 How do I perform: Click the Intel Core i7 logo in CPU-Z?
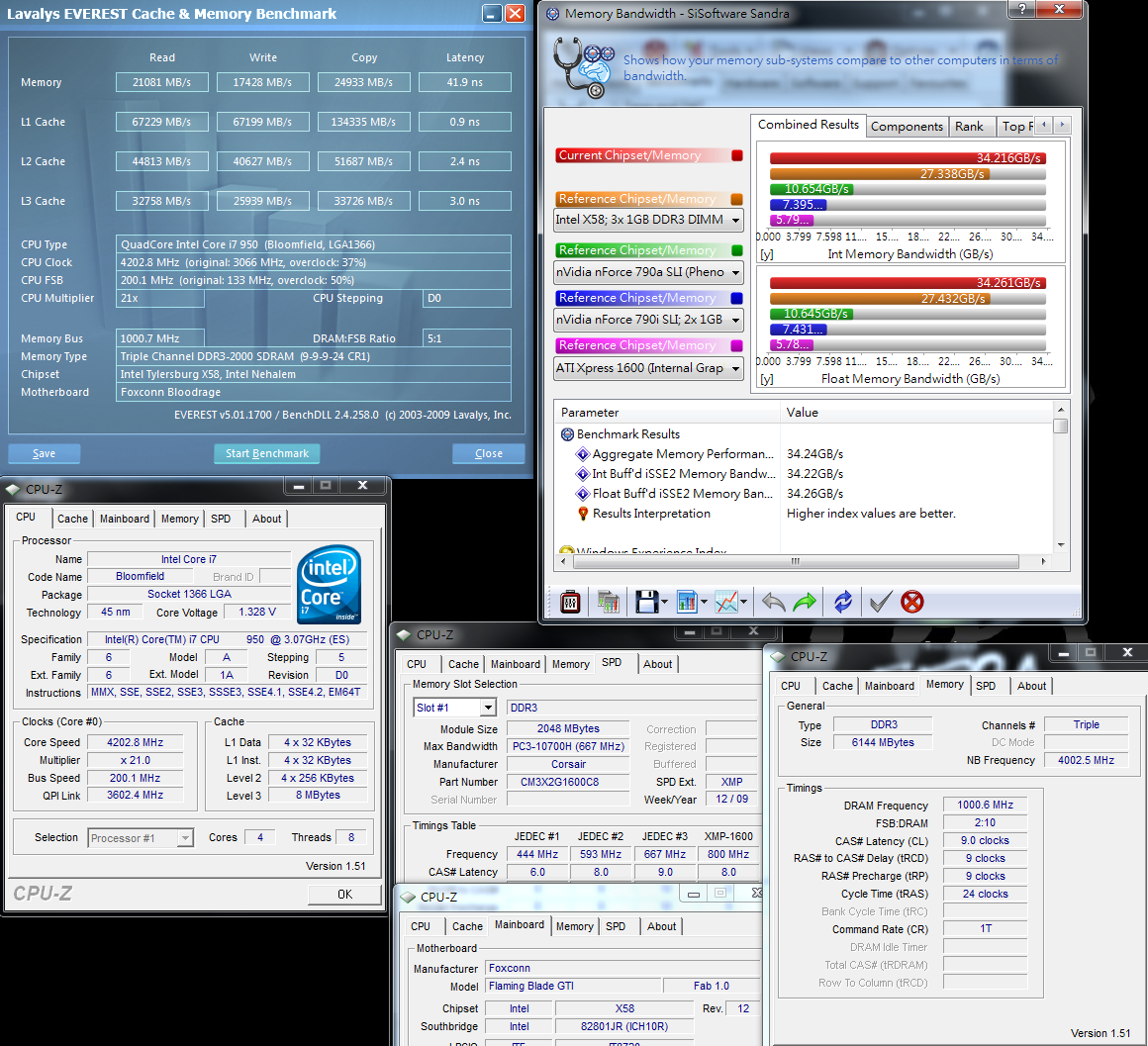pyautogui.click(x=329, y=584)
